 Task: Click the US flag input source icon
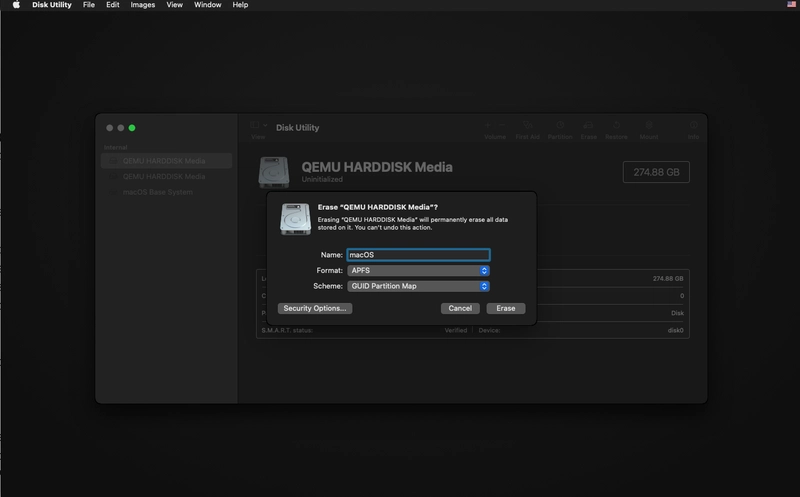(x=791, y=5)
